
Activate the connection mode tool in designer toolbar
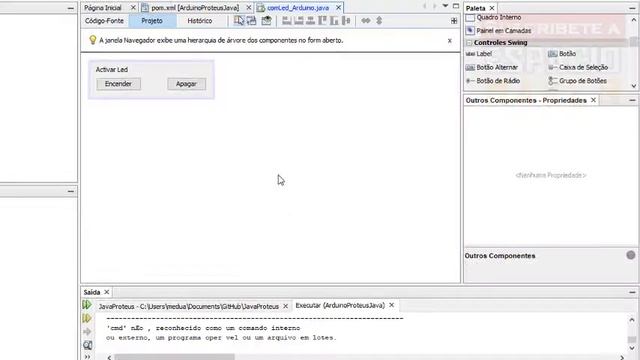(x=251, y=20)
